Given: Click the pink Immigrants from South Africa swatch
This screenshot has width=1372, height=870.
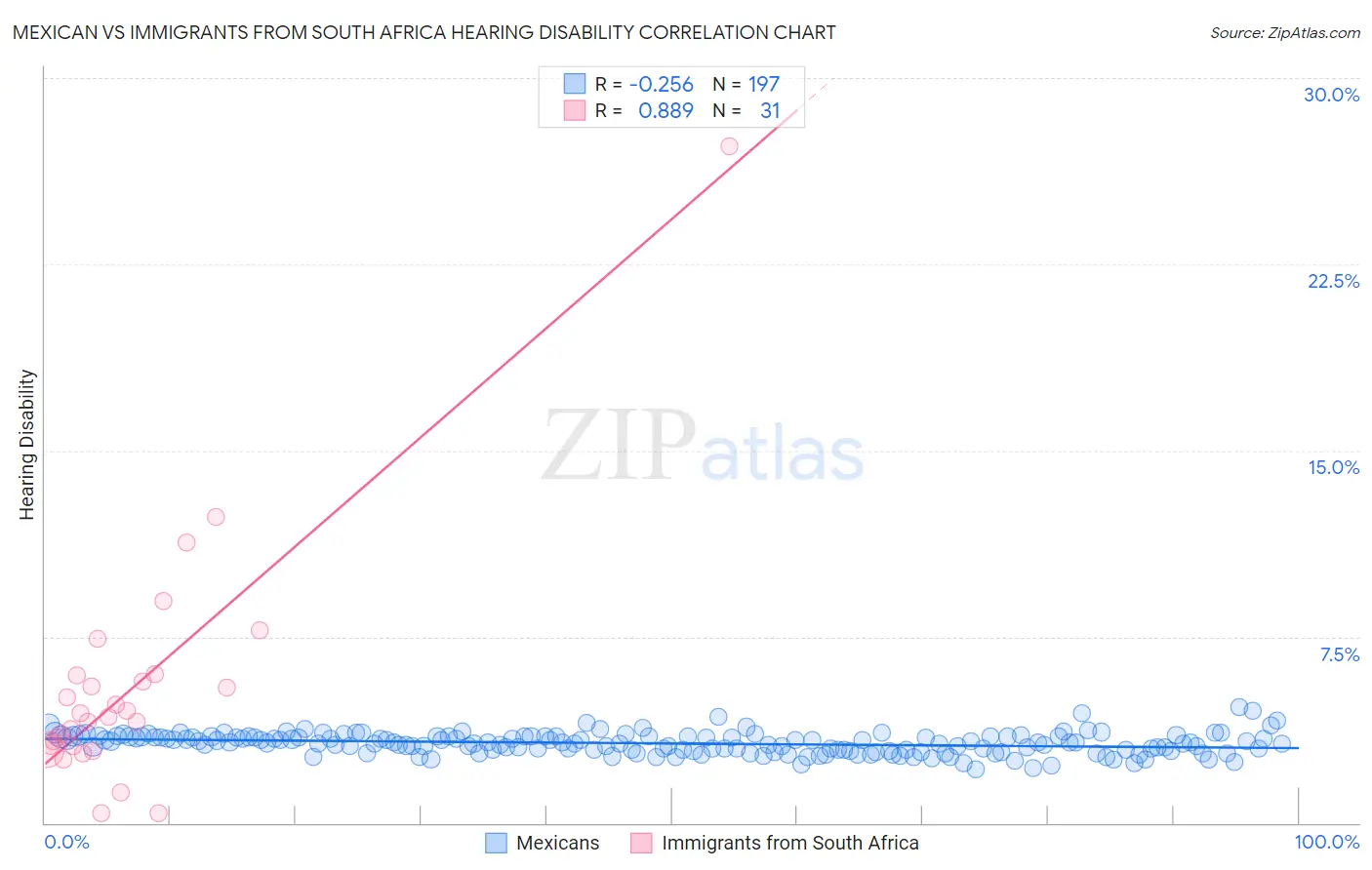Looking at the screenshot, I should [x=641, y=843].
